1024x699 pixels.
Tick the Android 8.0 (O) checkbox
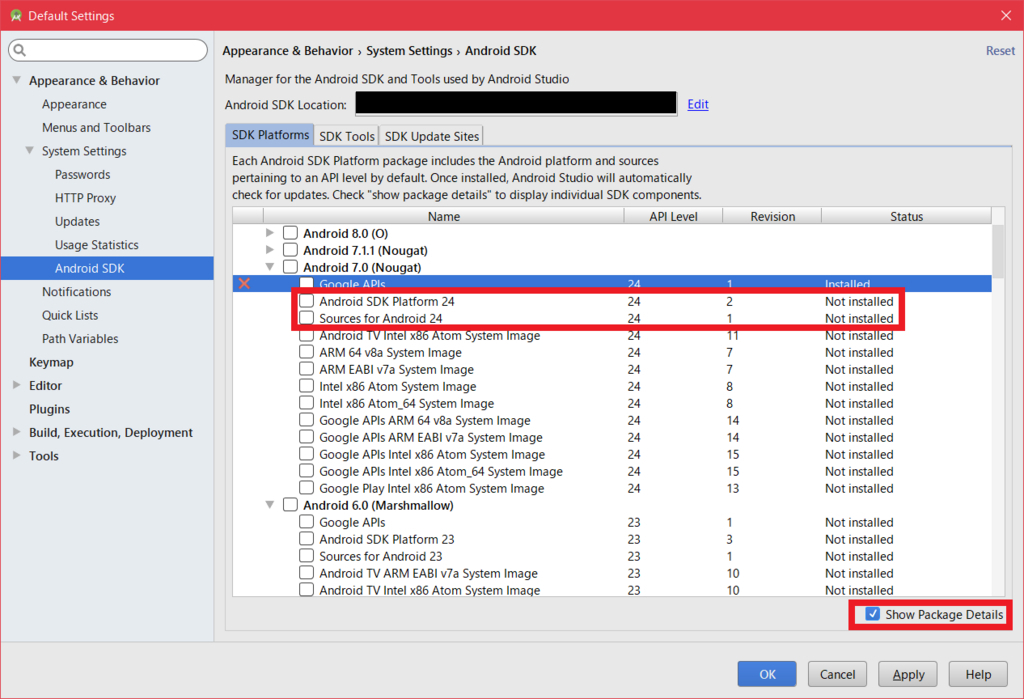pyautogui.click(x=291, y=233)
